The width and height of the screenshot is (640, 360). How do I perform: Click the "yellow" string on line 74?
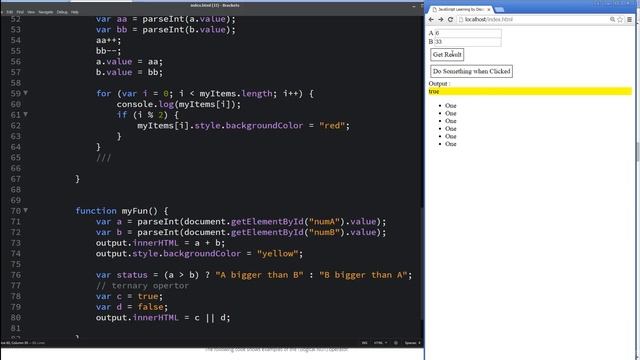(x=278, y=253)
